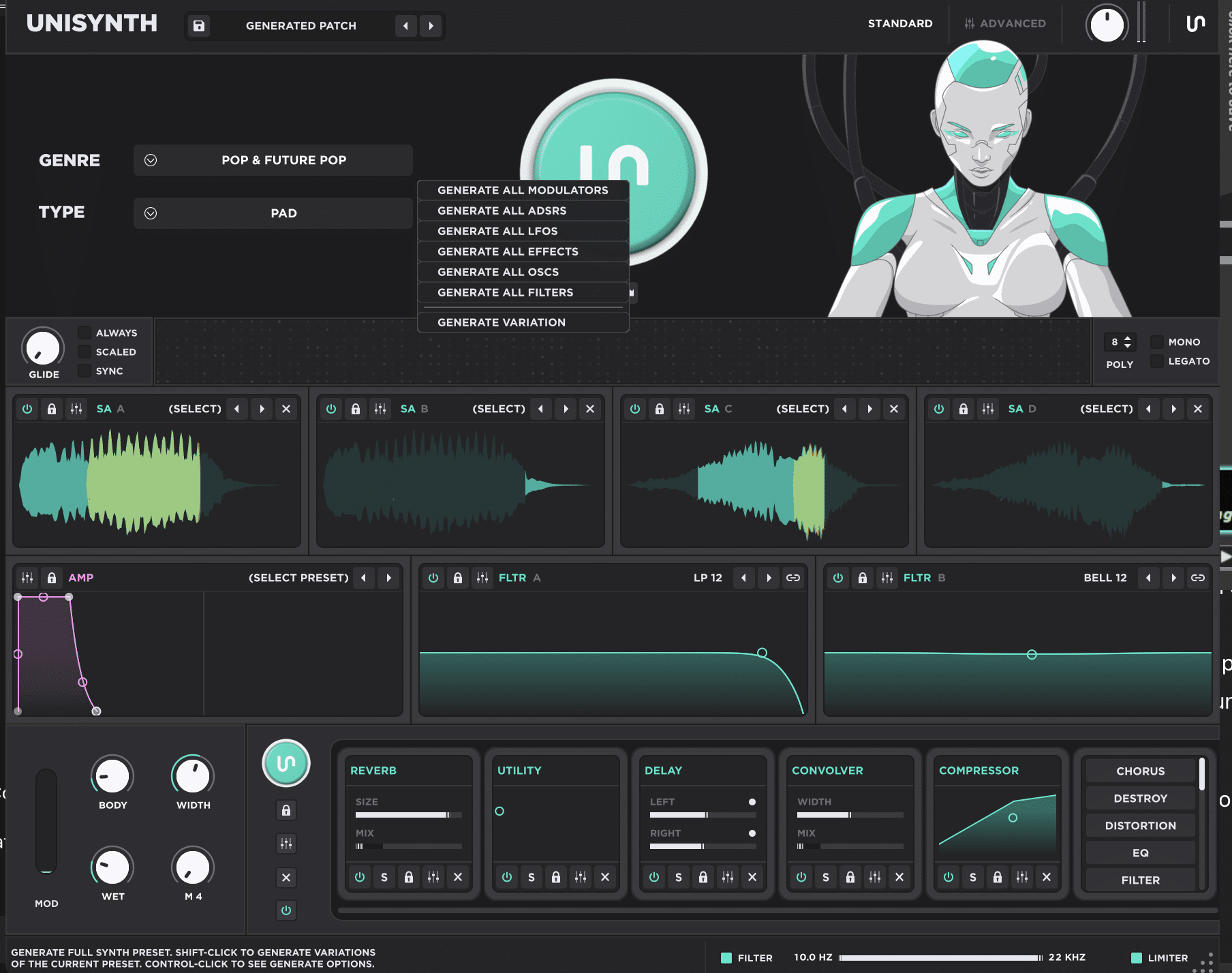The width and height of the screenshot is (1232, 973).
Task: Open the Genre dropdown
Action: pos(273,160)
